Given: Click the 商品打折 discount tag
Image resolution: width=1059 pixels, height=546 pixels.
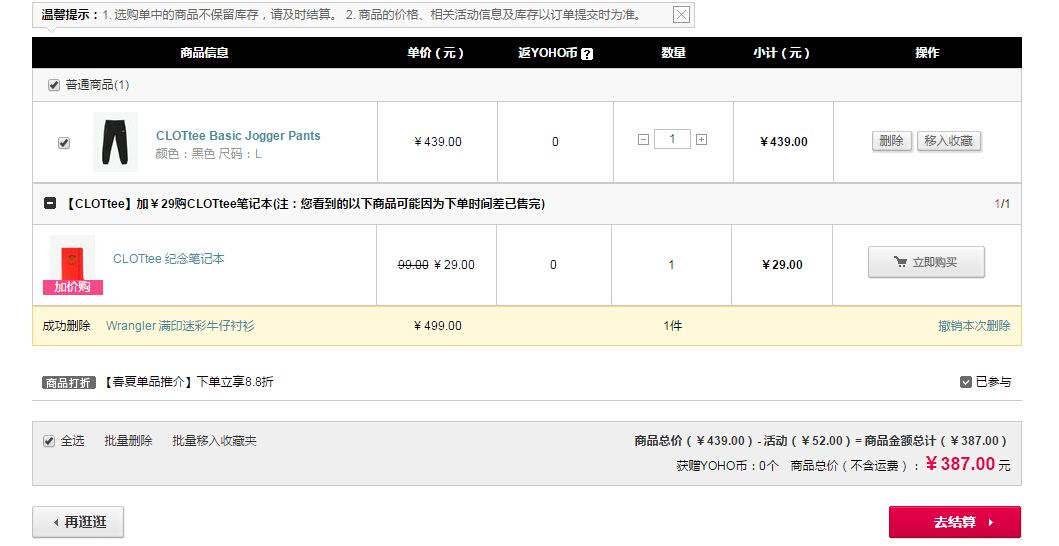Looking at the screenshot, I should 69,382.
